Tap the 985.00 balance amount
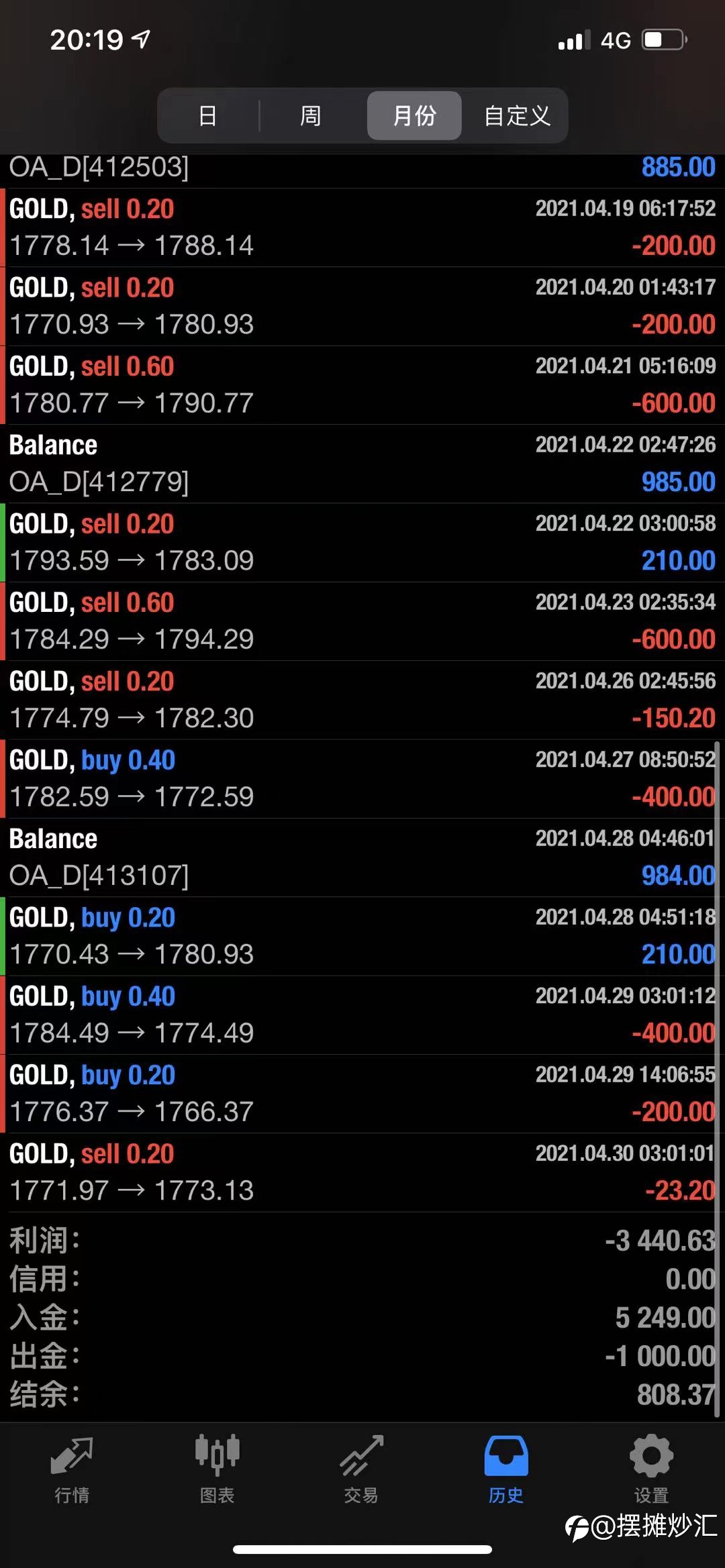The image size is (725, 1568). point(678,482)
